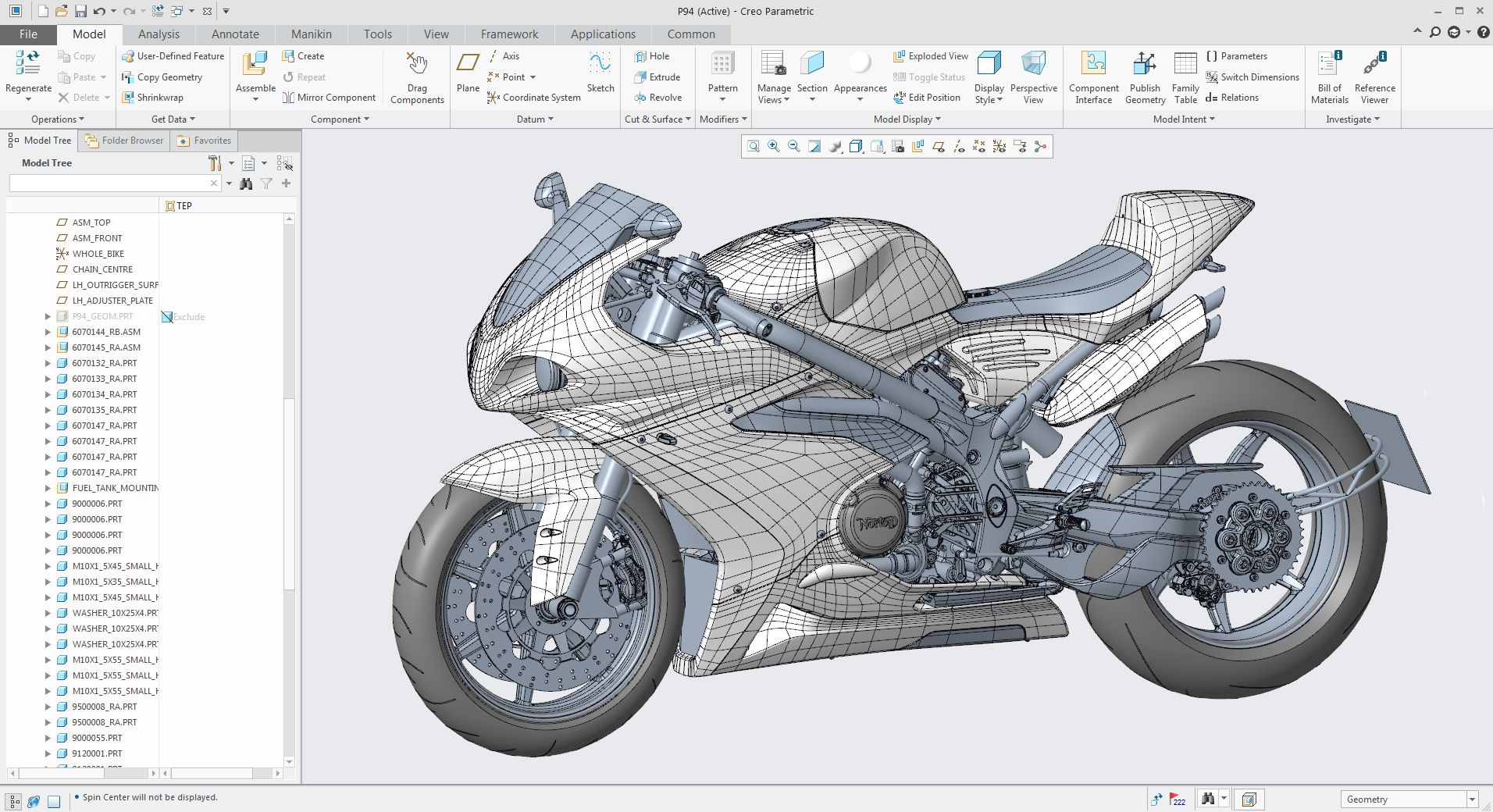Image resolution: width=1493 pixels, height=812 pixels.
Task: Click the Assemble component icon
Action: (255, 64)
